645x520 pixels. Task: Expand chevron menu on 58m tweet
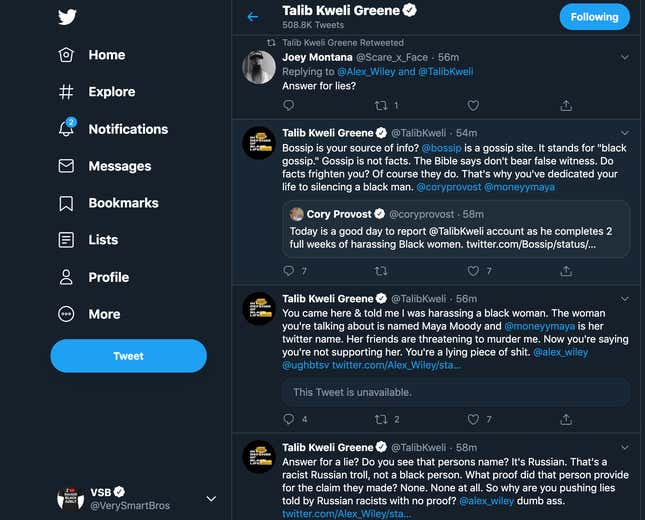click(624, 447)
